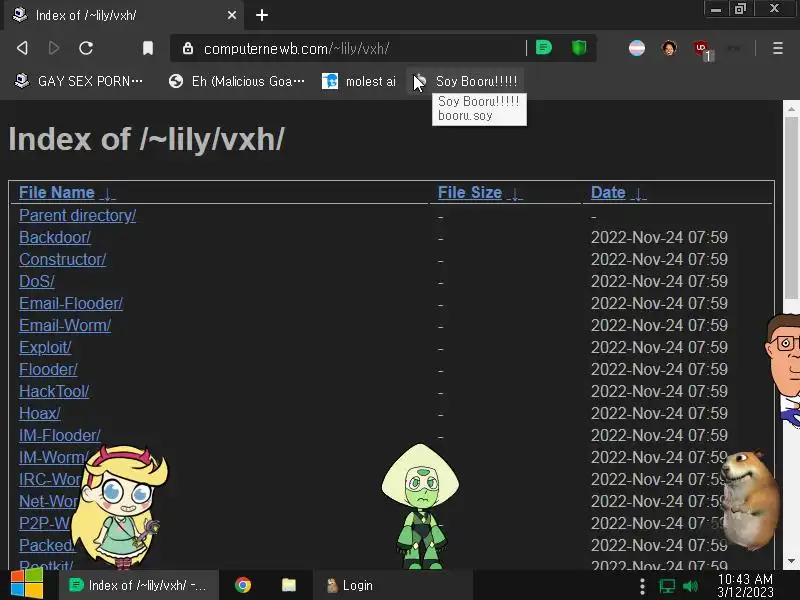This screenshot has width=800, height=600.
Task: Open the volume speaker tray icon
Action: click(690, 586)
